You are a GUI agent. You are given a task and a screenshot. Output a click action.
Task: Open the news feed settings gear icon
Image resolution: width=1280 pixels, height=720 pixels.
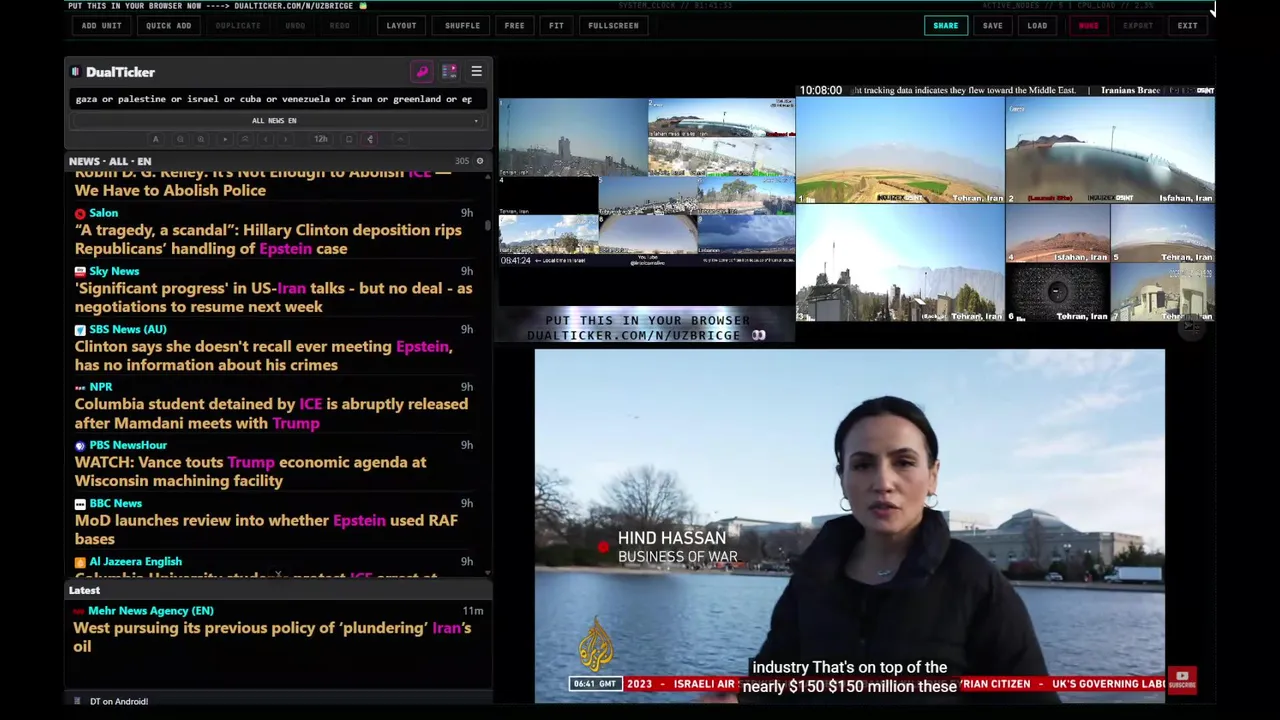tap(479, 161)
